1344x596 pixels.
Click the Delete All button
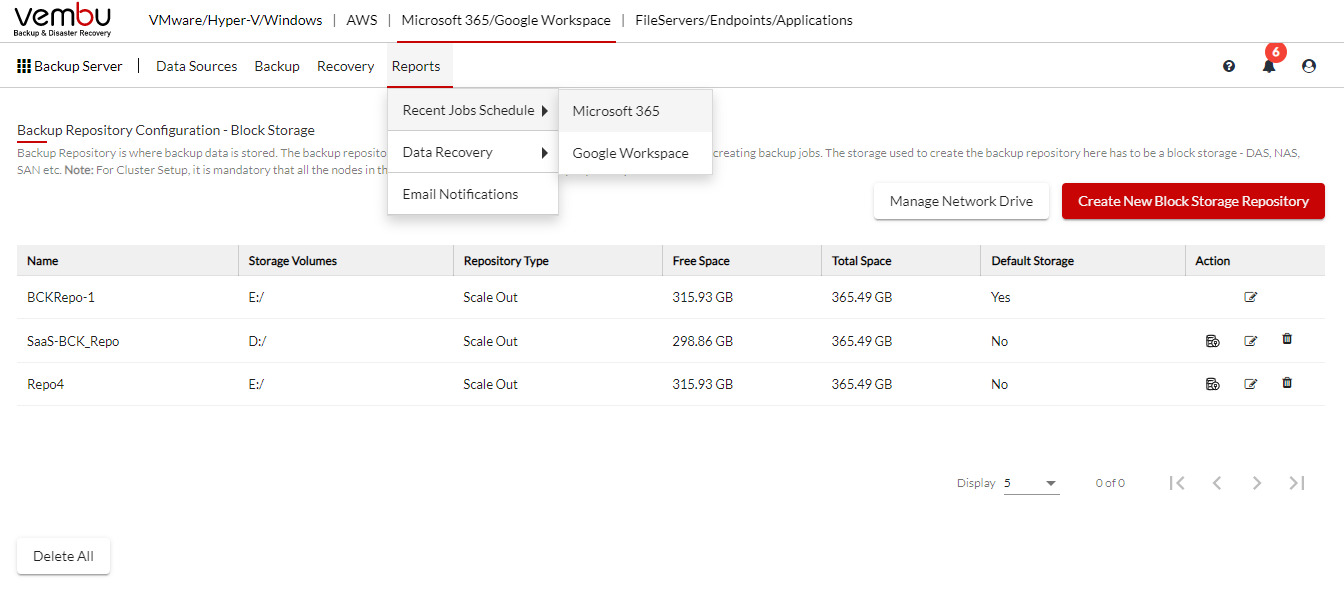click(63, 556)
